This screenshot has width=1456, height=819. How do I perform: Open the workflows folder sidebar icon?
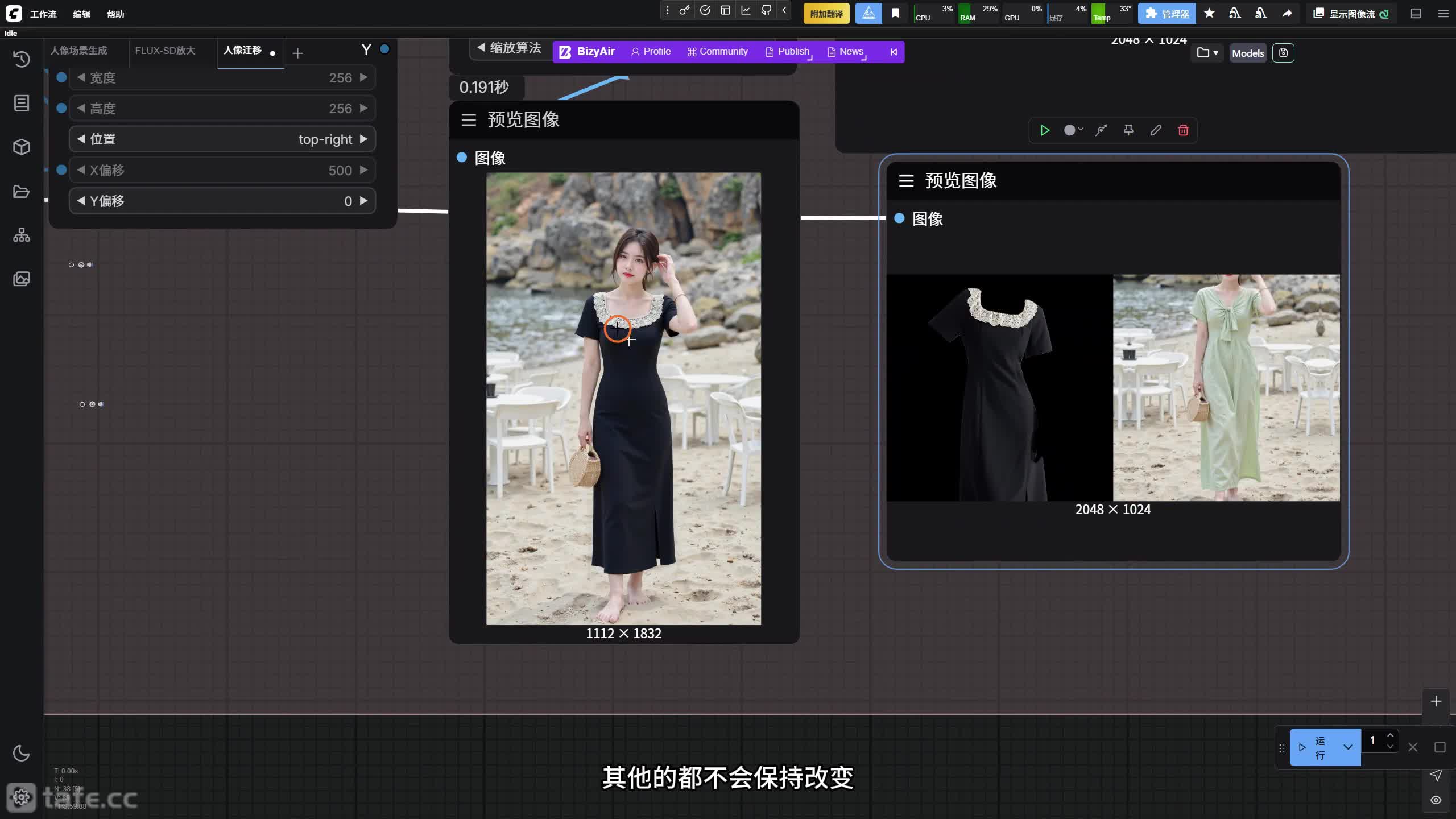pos(22,191)
